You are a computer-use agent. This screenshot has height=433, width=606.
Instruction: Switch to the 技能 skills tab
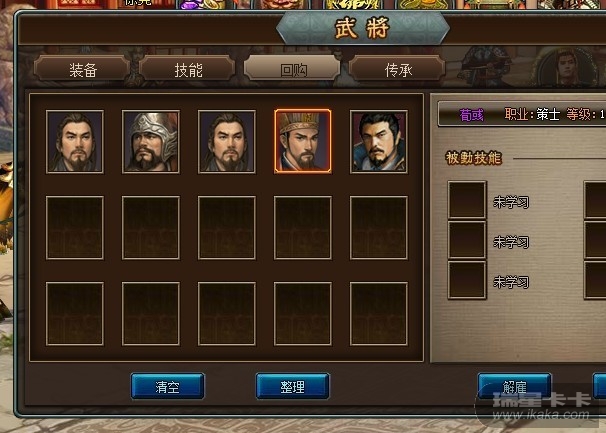[187, 69]
